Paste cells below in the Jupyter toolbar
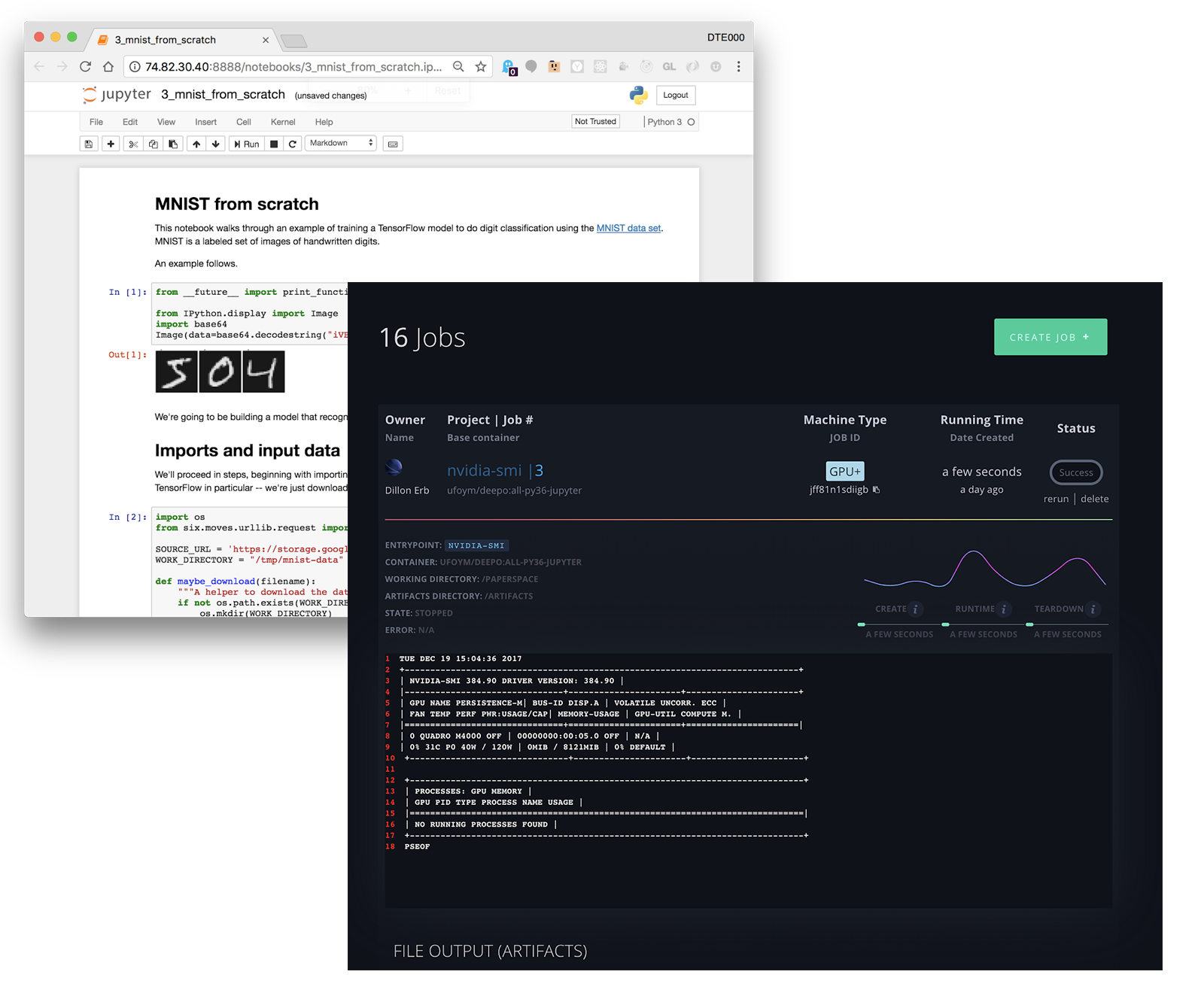The width and height of the screenshot is (1204, 1008). pos(173,144)
